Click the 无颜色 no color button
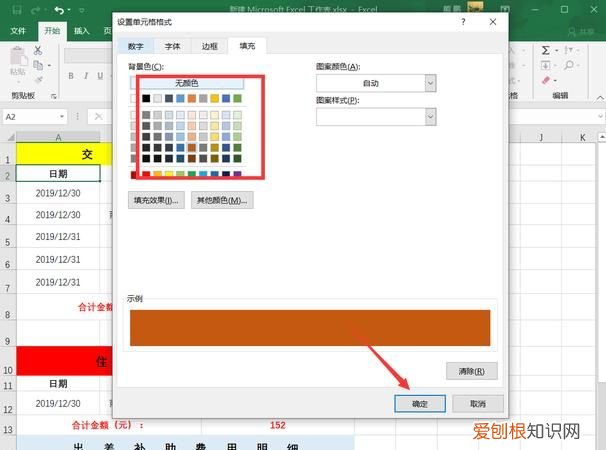 187,83
